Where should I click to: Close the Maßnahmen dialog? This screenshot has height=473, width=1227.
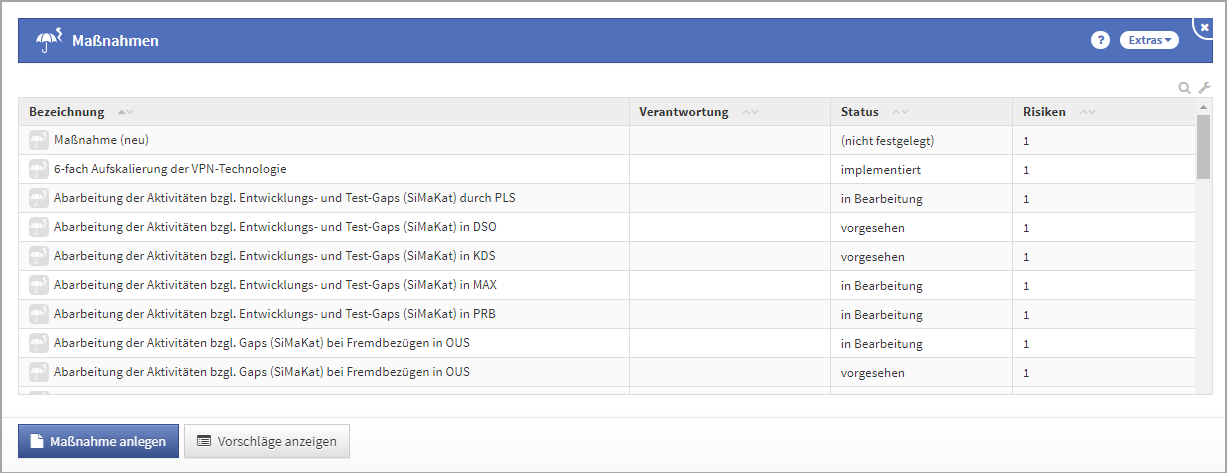click(1205, 27)
